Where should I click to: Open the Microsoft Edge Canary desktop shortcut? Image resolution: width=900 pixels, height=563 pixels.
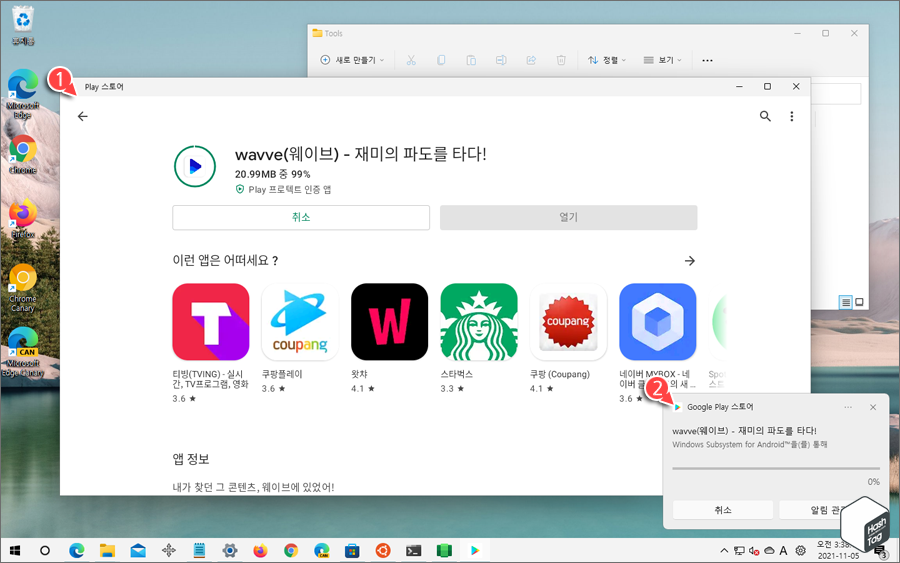point(23,352)
